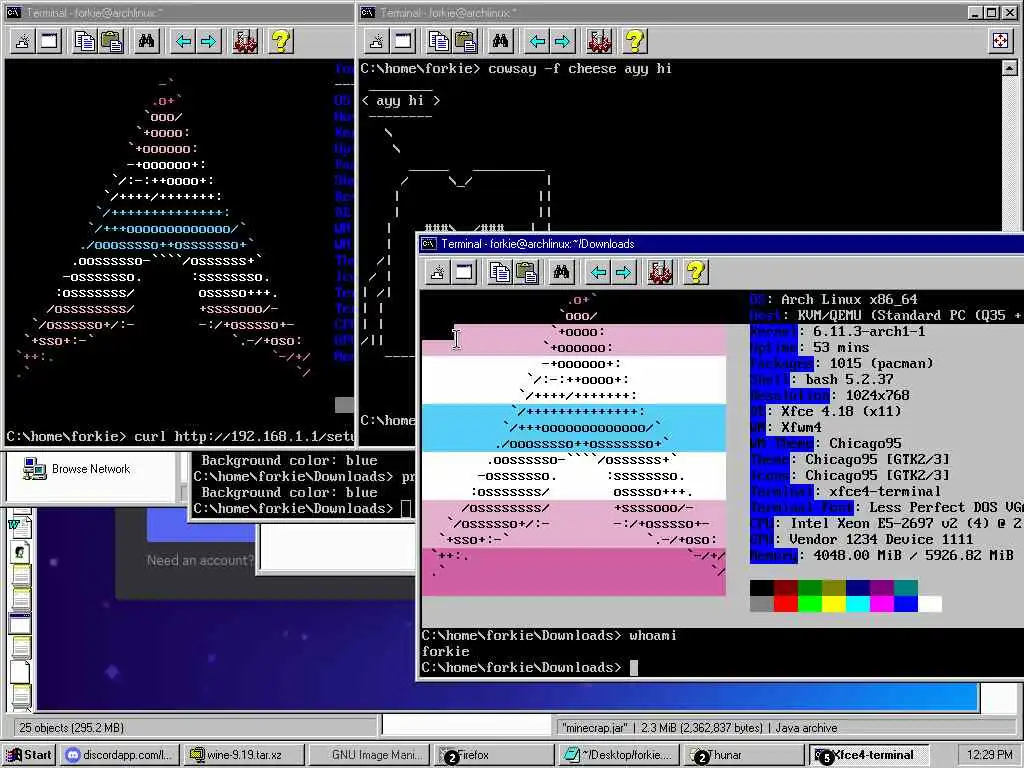
Task: Open preferences icon in the left neofetch terminal
Action: click(x=245, y=41)
